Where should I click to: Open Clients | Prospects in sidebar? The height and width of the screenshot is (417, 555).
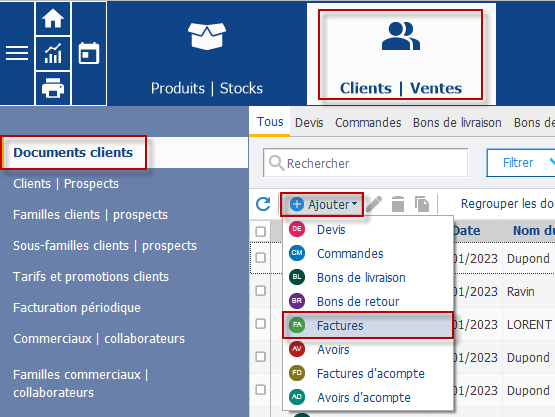pos(66,184)
